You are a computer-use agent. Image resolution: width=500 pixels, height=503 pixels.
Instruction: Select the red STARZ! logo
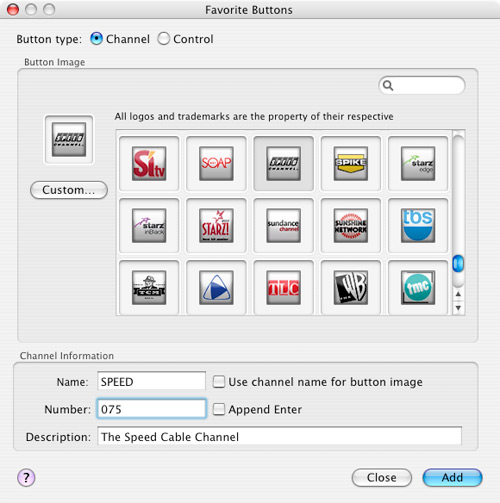click(216, 225)
